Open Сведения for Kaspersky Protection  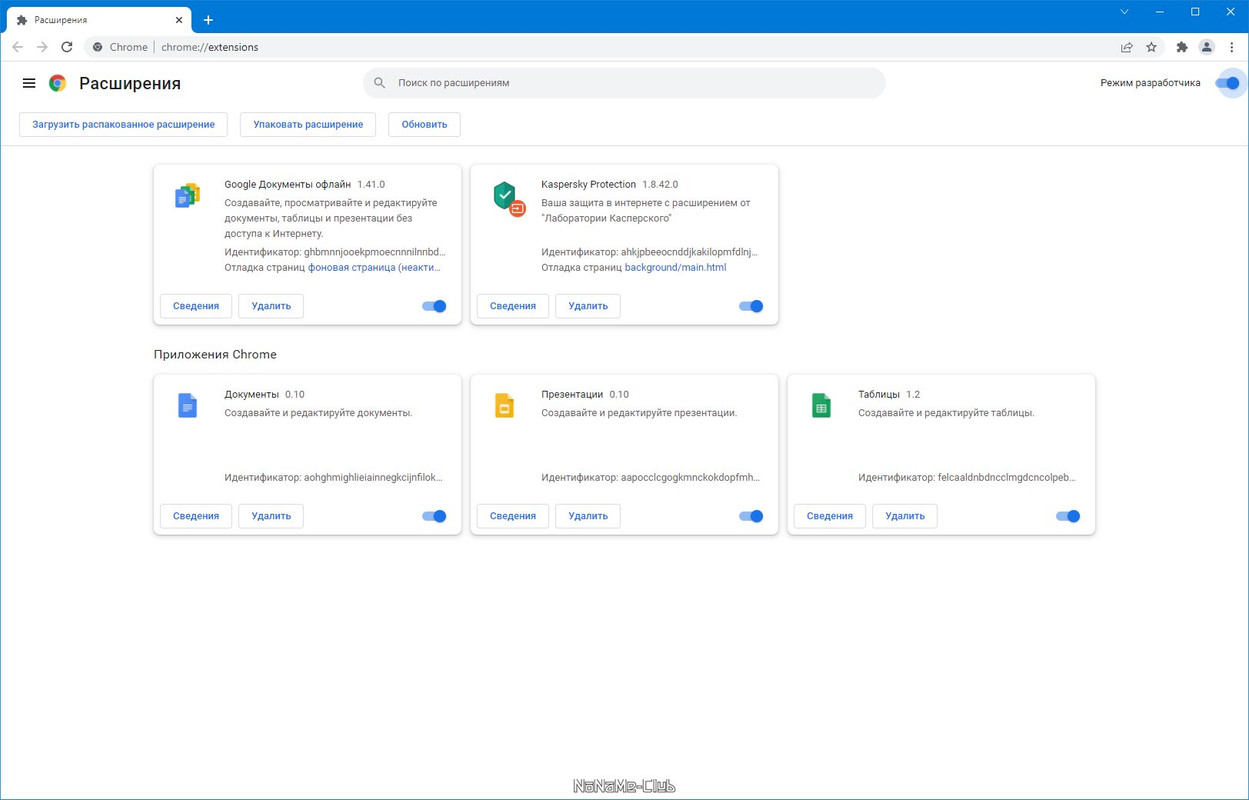513,306
